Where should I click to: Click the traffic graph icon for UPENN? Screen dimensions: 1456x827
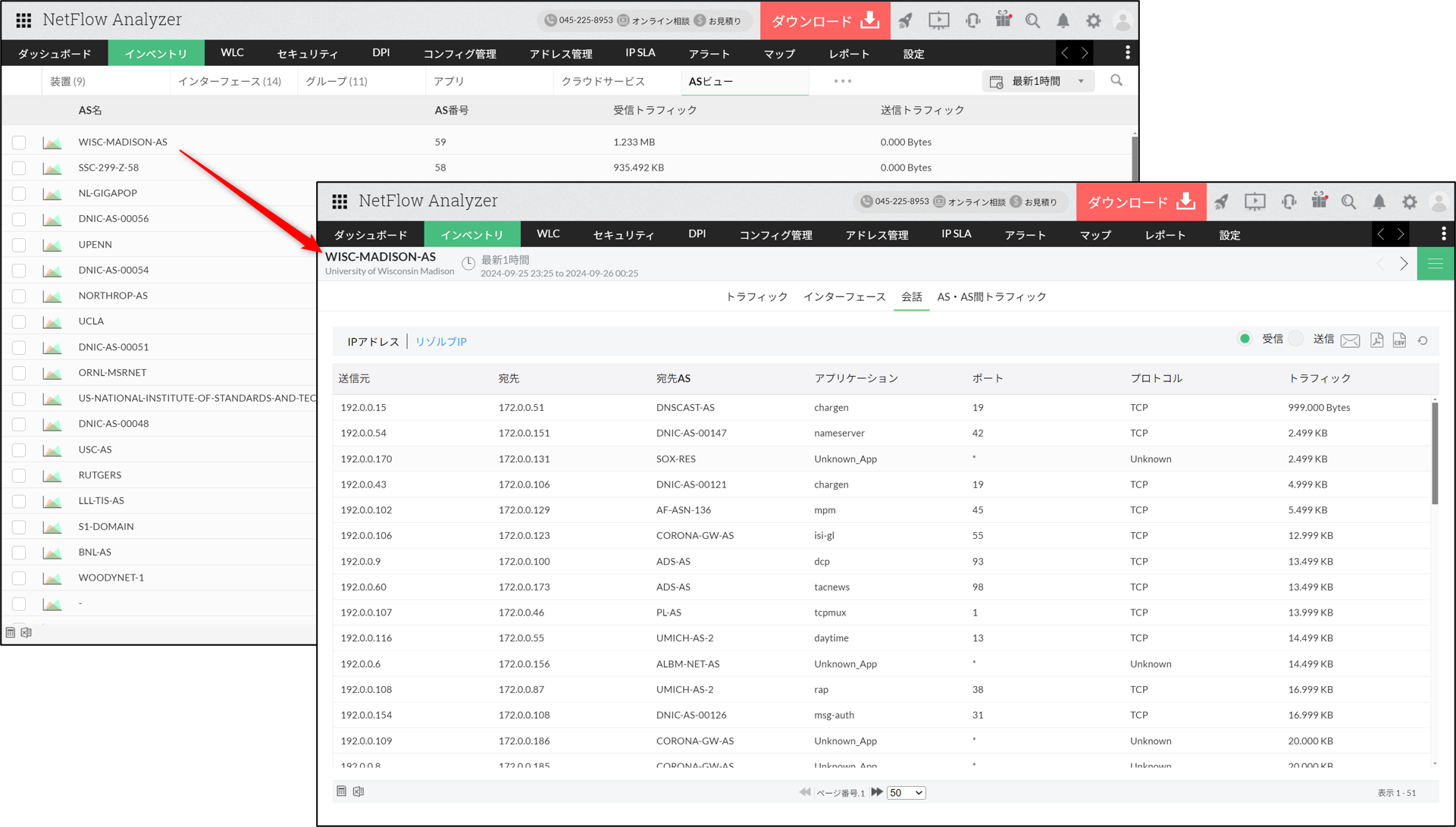[x=52, y=245]
